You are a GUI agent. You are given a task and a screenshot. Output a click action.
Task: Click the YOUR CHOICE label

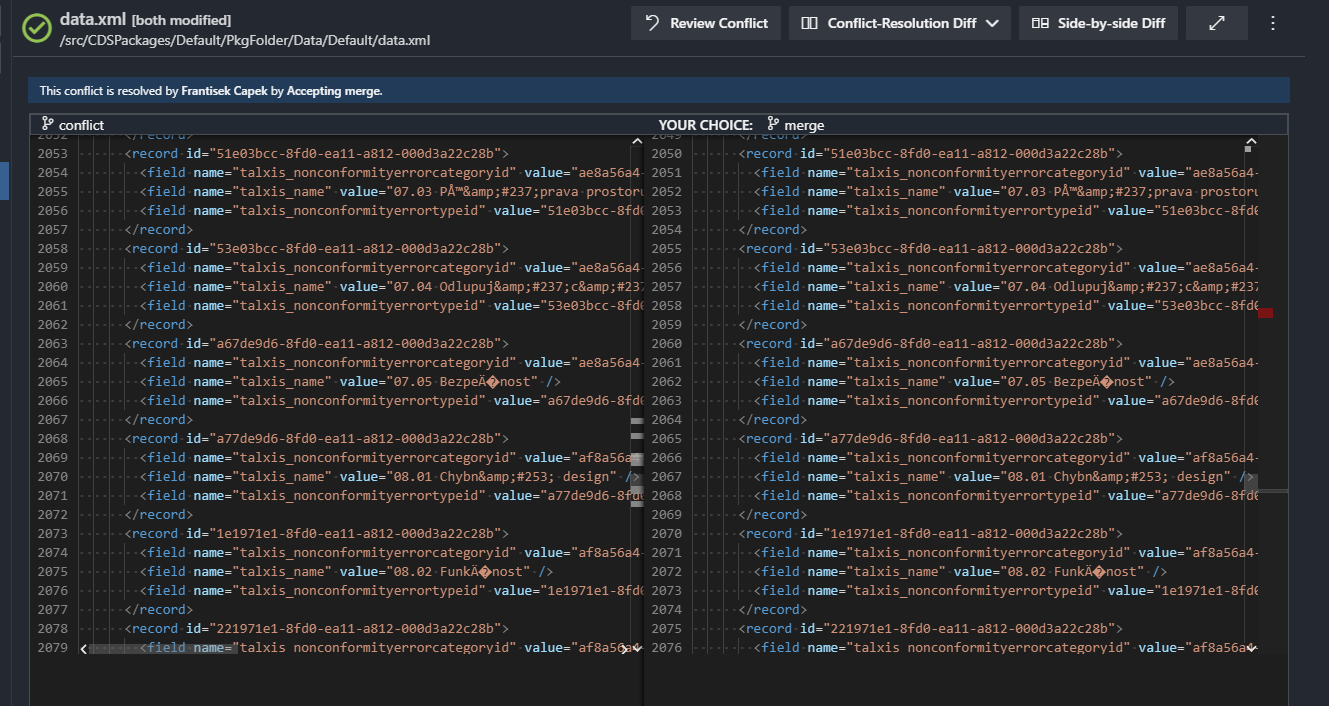(x=705, y=125)
